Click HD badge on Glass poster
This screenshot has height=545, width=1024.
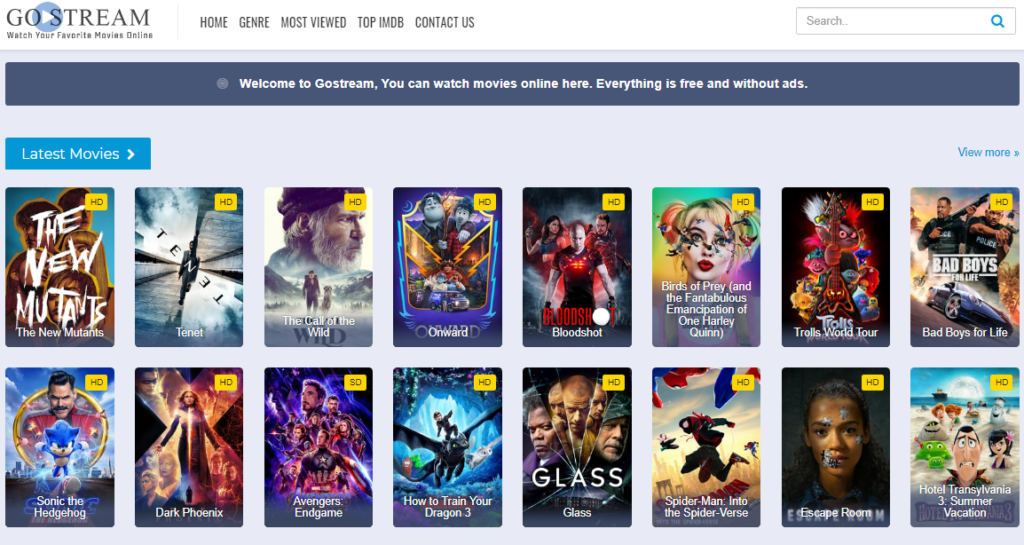click(x=614, y=382)
